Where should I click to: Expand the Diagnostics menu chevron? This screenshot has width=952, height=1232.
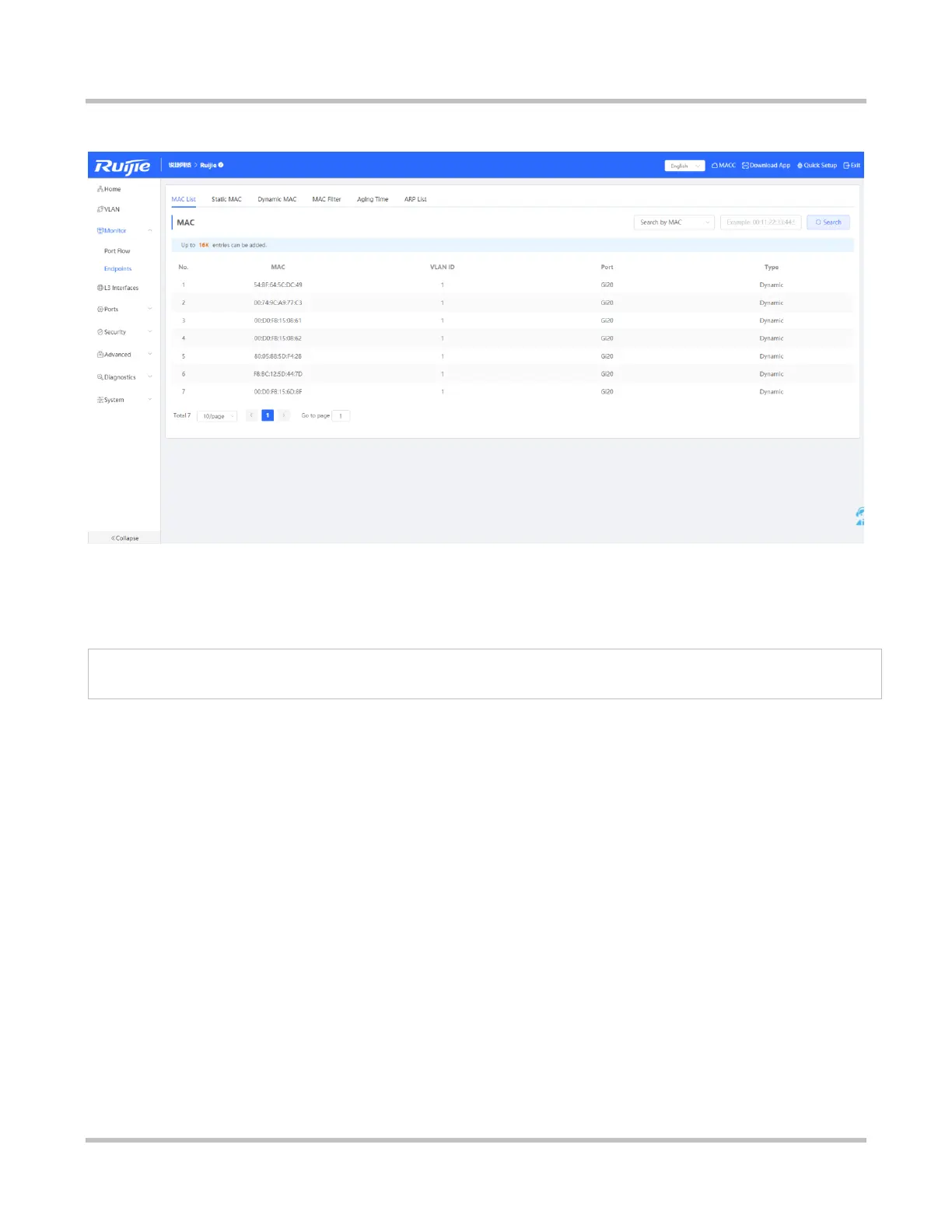pos(150,377)
